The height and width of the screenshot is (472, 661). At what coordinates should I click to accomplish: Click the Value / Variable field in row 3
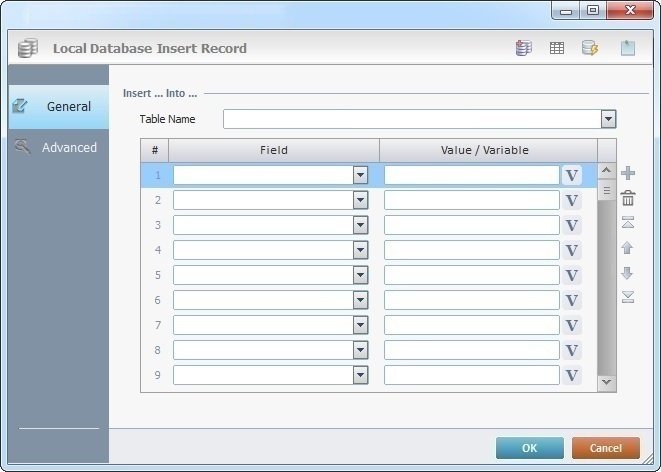471,225
